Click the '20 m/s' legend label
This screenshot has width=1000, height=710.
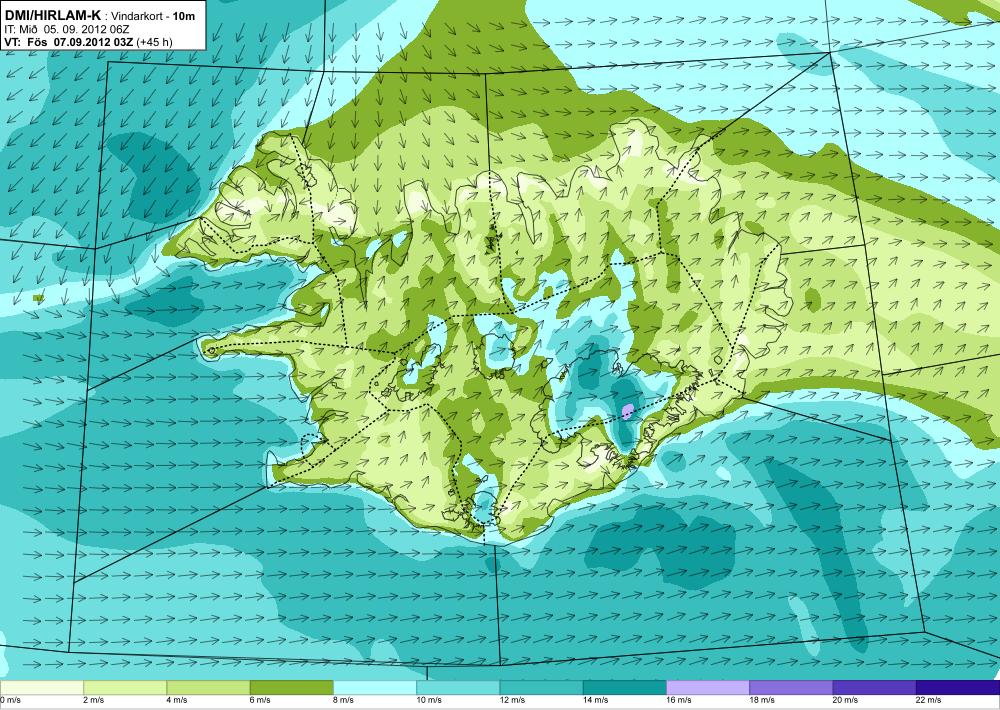[846, 700]
